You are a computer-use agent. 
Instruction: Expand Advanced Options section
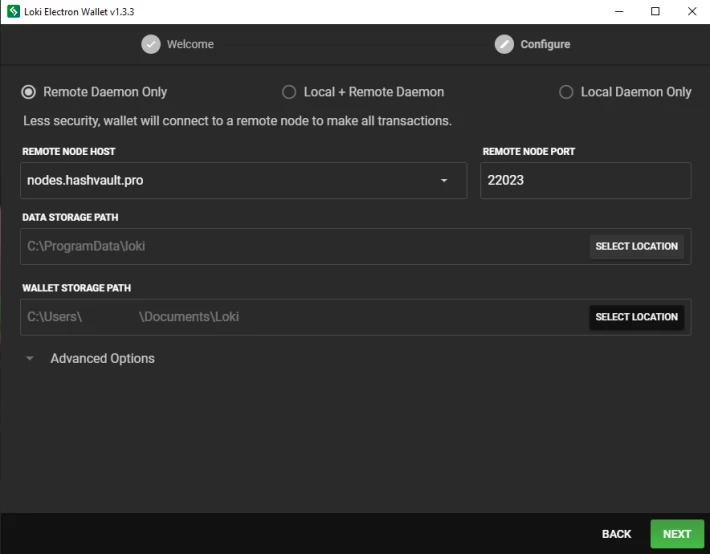(90, 358)
